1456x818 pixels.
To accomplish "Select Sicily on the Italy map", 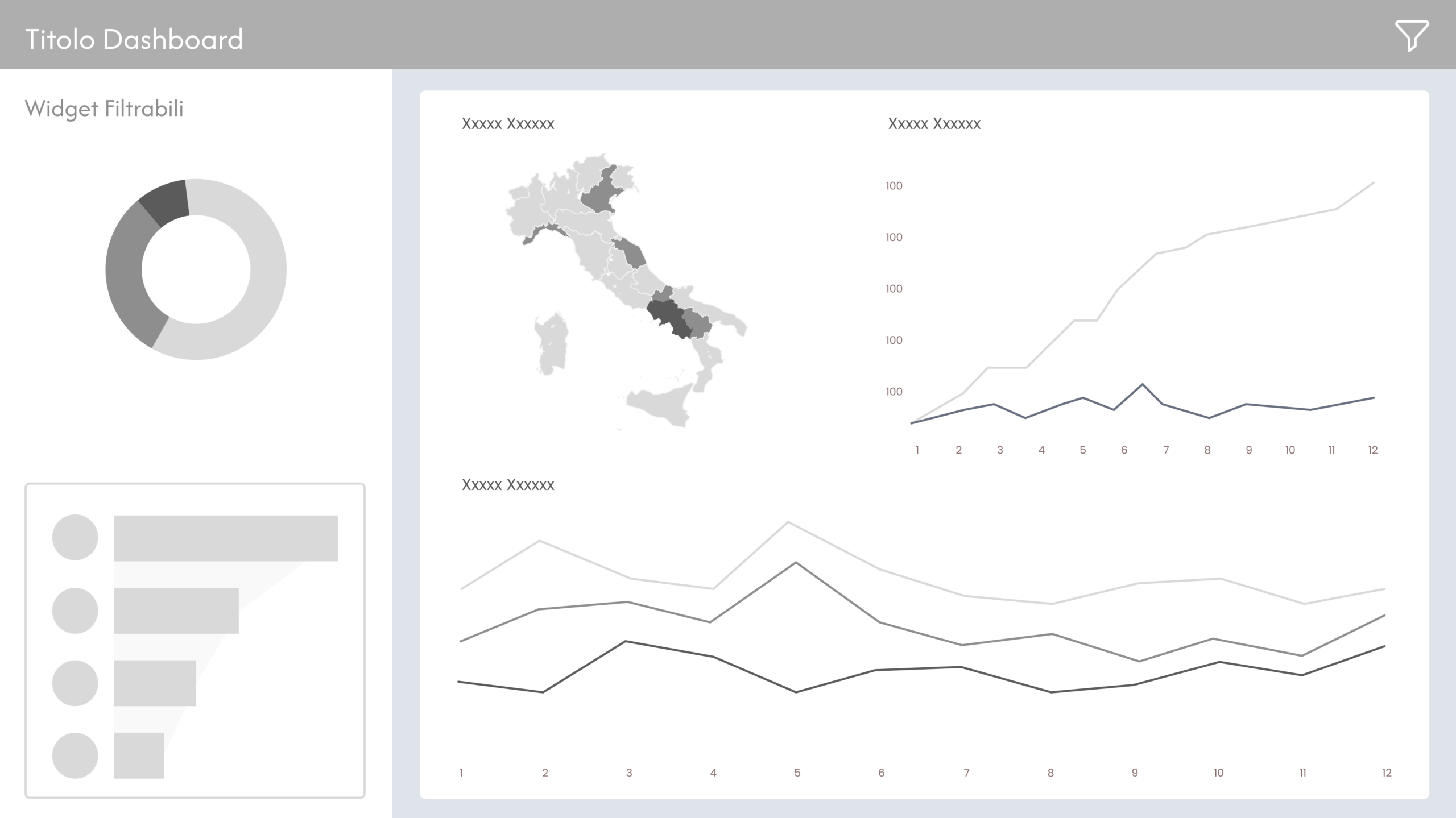I will [663, 405].
